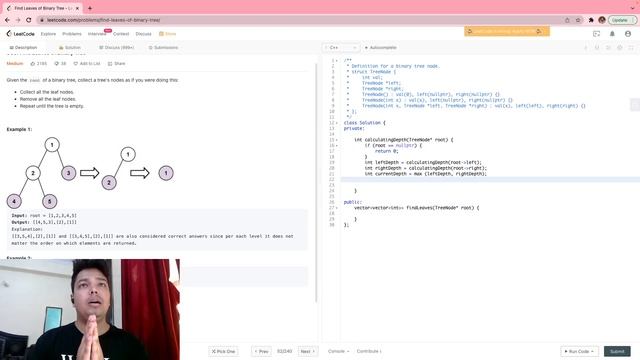Collapse calculatingDepth function at line 15
This screenshot has height=360, width=640.
click(337, 140)
